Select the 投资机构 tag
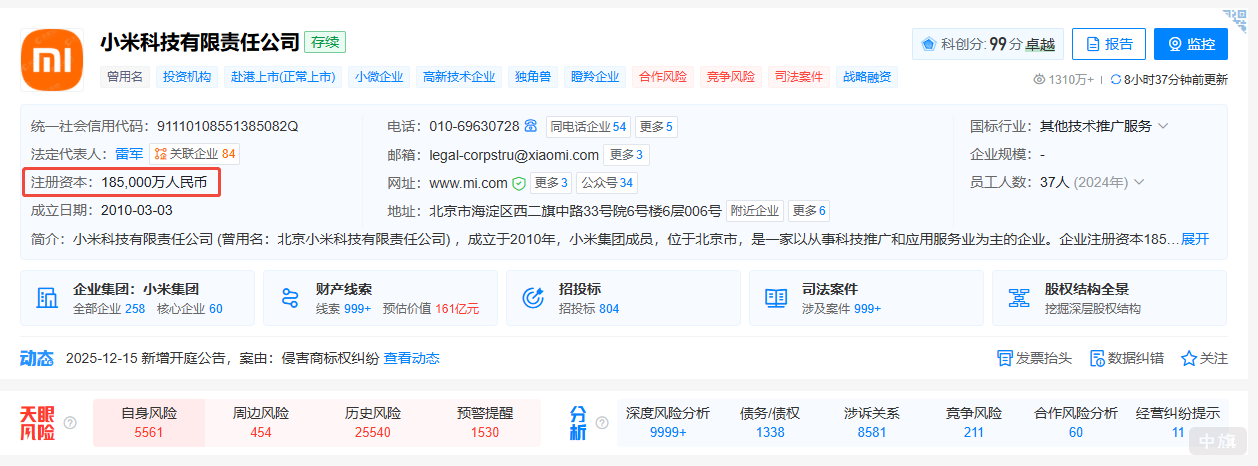1258x466 pixels. coord(187,76)
